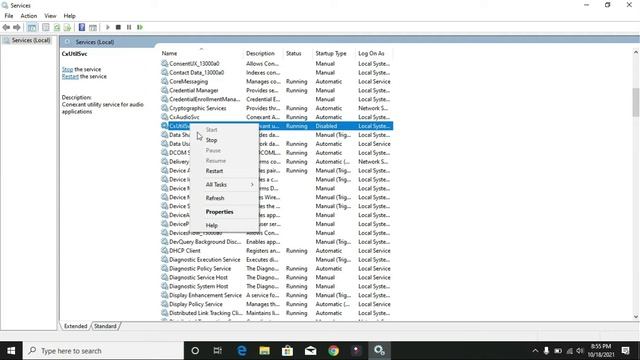Sort by the Startup Type column header
This screenshot has width=640, height=360.
[x=334, y=53]
